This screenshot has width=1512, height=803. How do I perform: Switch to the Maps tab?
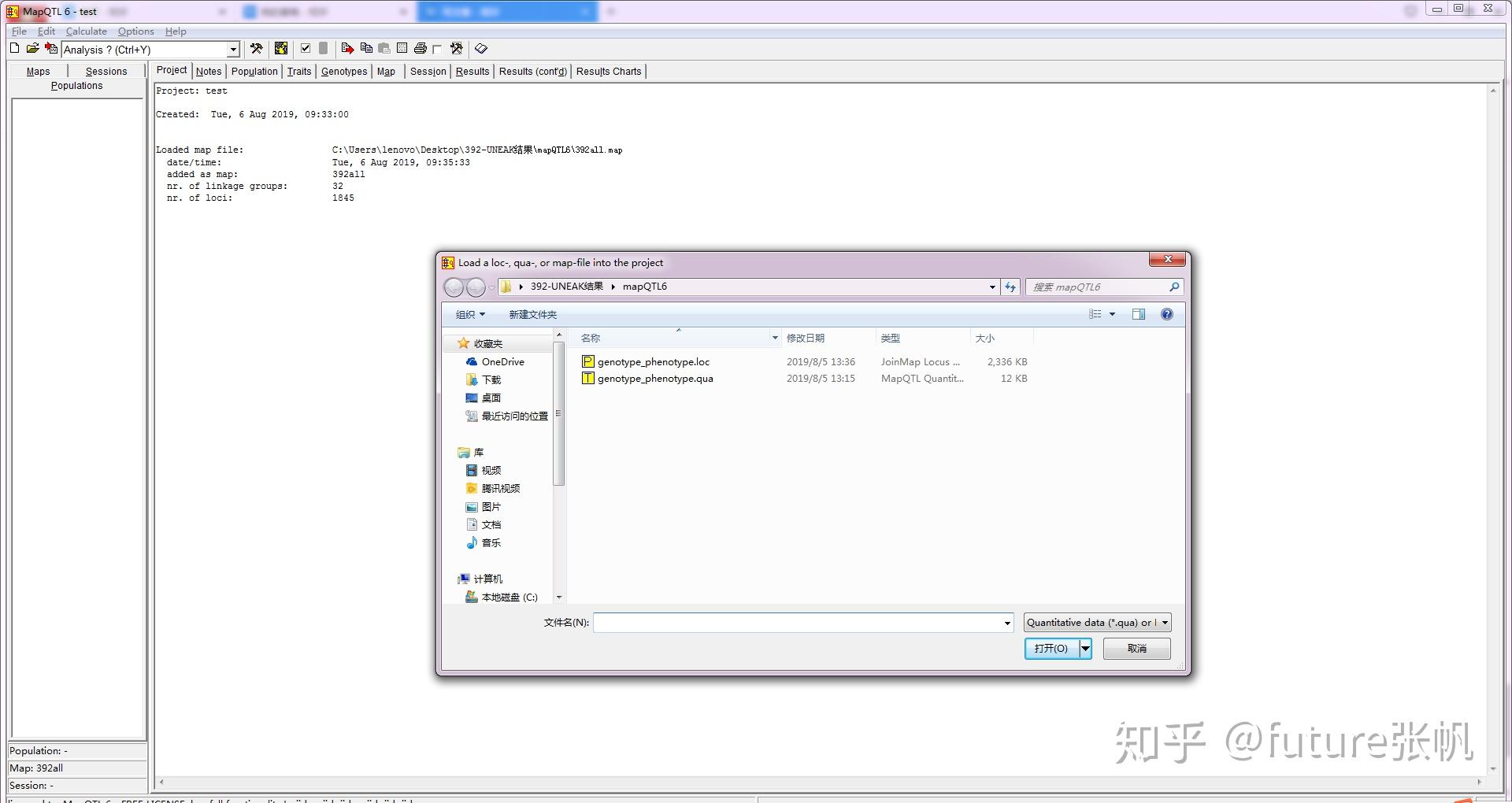(x=38, y=71)
